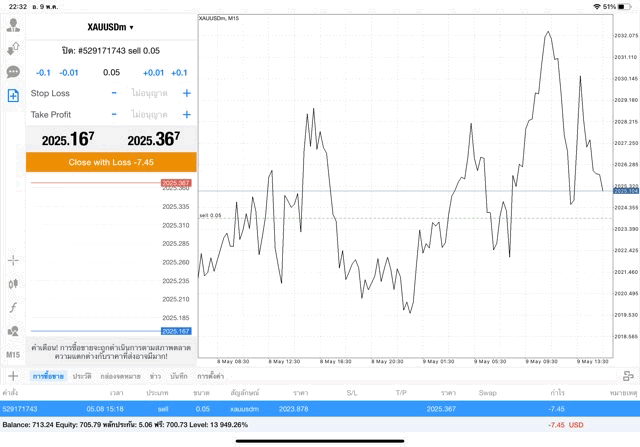Open the objects shapes icon
Screen dimensions: 640x447
coord(13,331)
